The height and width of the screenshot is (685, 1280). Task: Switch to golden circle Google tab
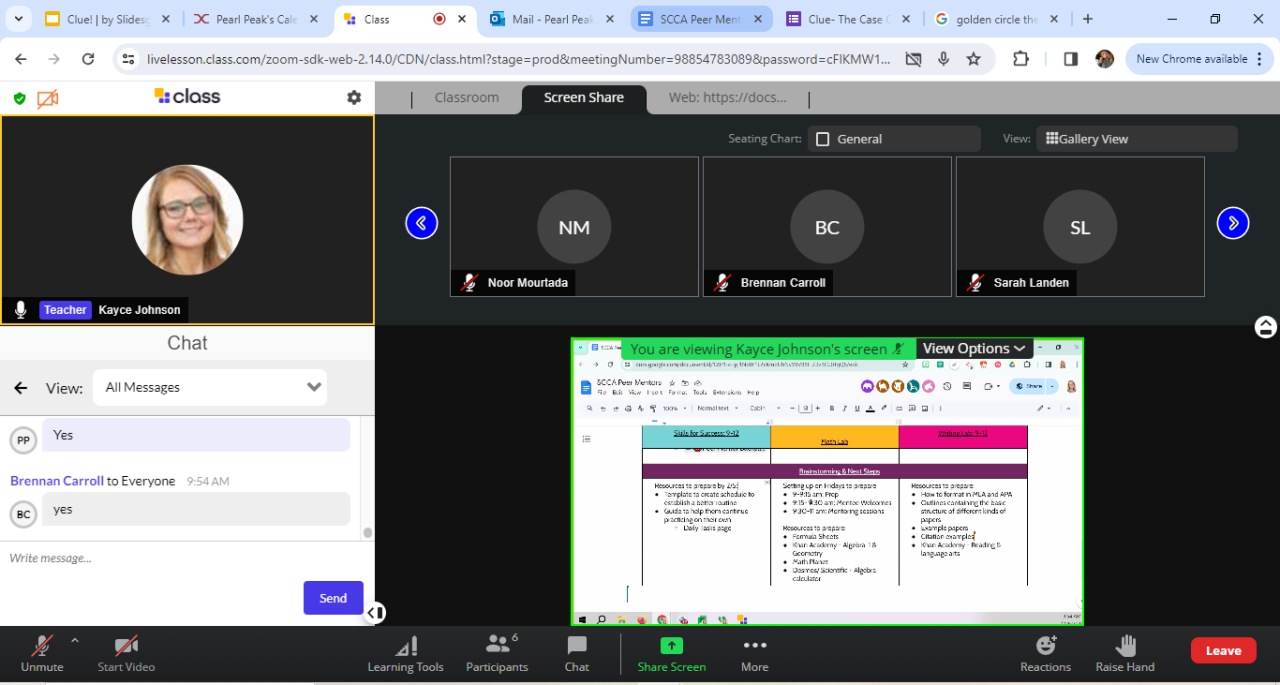click(x=997, y=19)
